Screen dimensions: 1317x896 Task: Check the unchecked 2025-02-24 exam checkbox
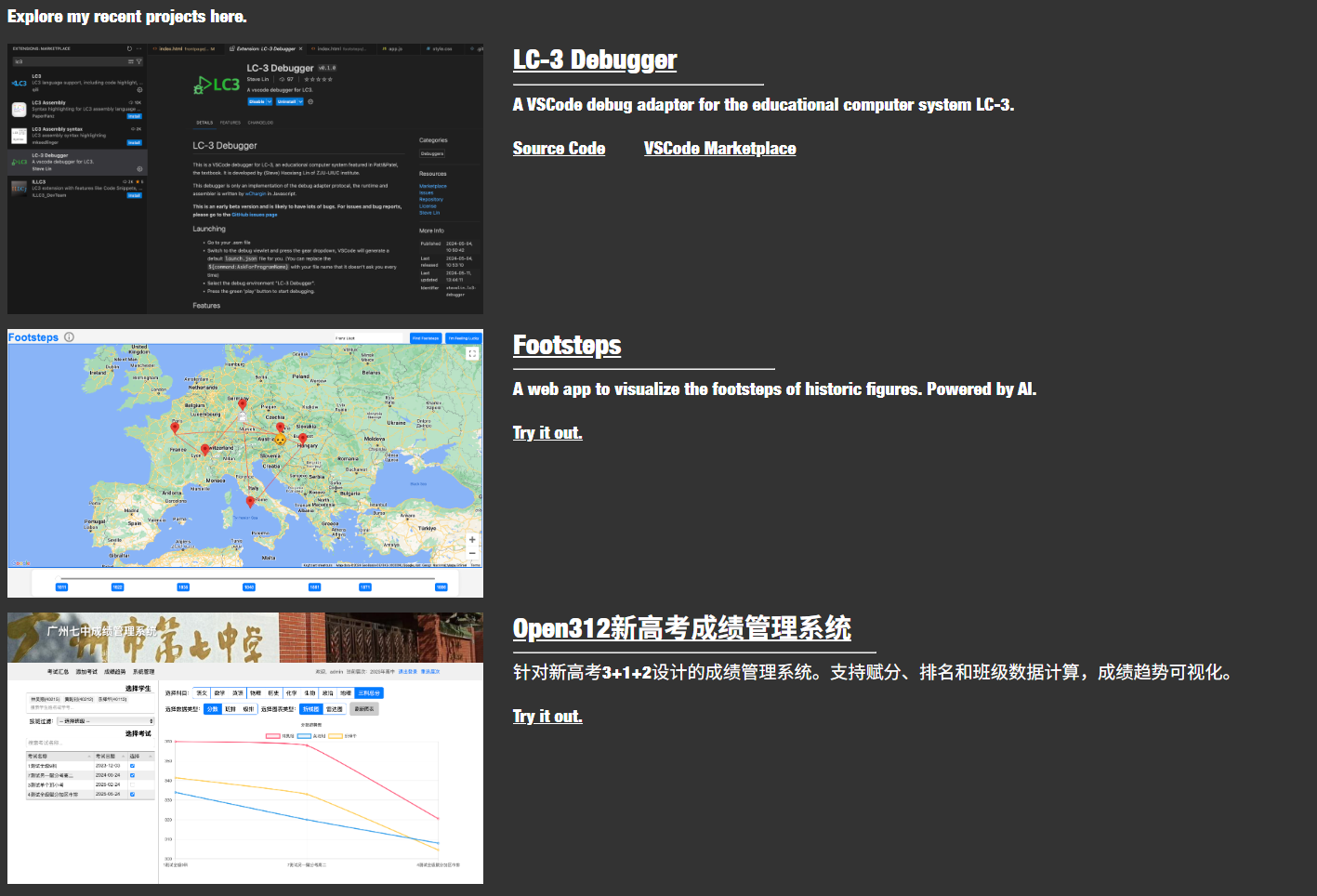pos(132,784)
